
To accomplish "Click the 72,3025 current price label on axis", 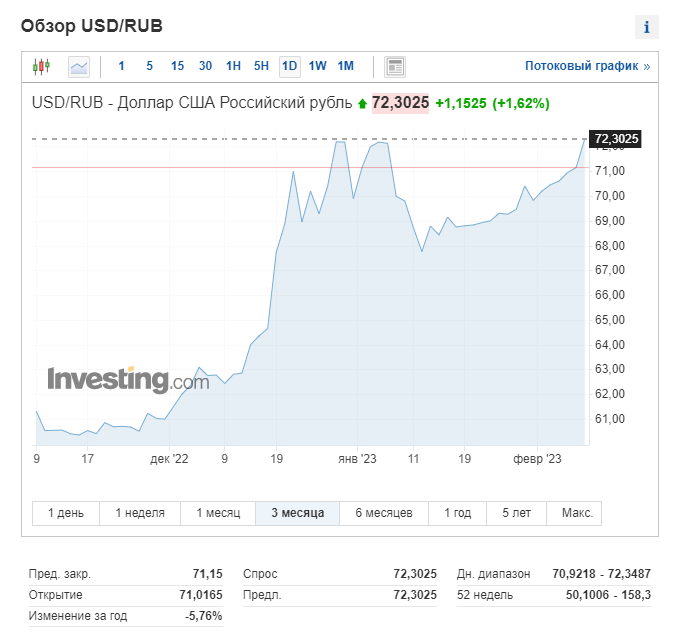I will click(x=616, y=139).
